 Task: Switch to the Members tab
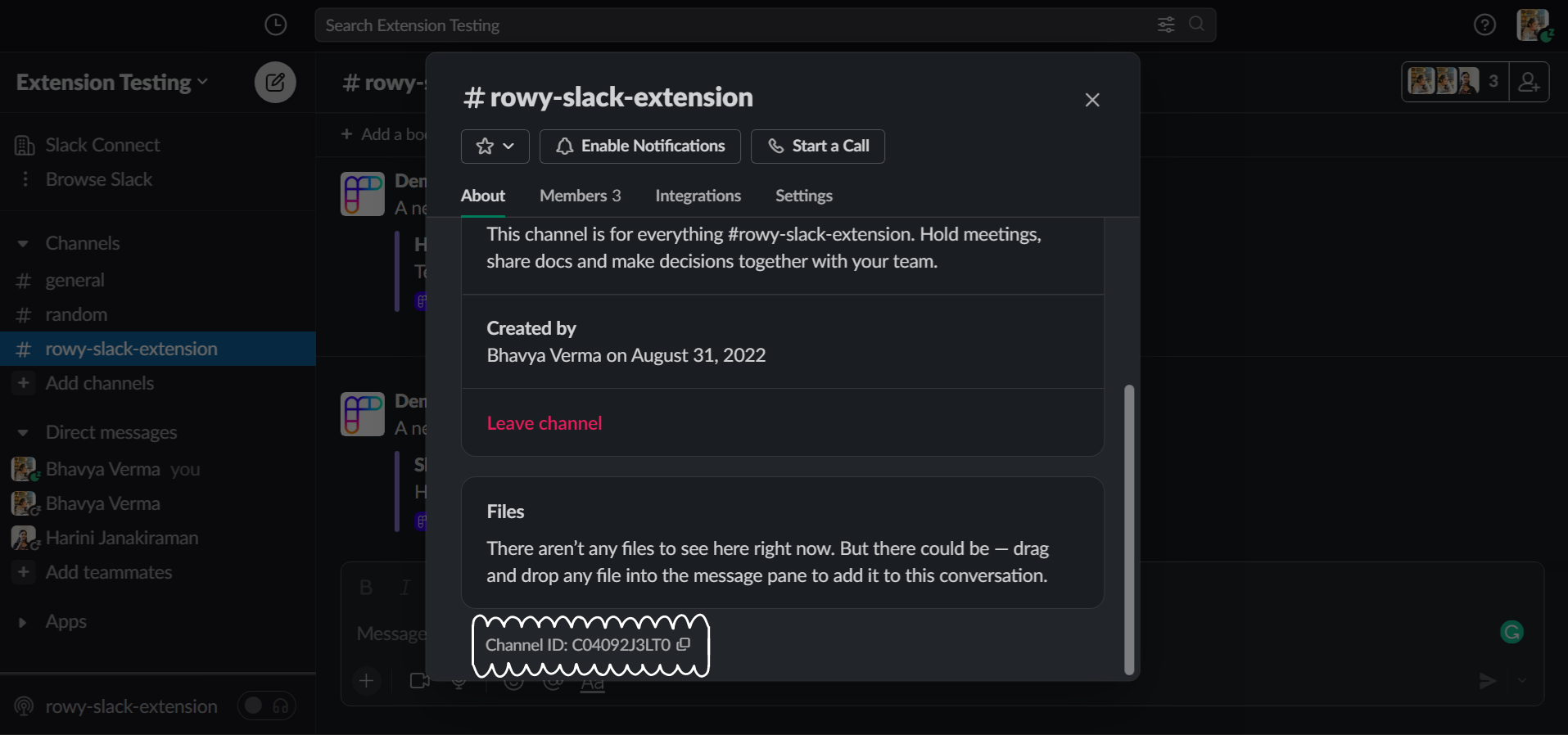pos(580,196)
